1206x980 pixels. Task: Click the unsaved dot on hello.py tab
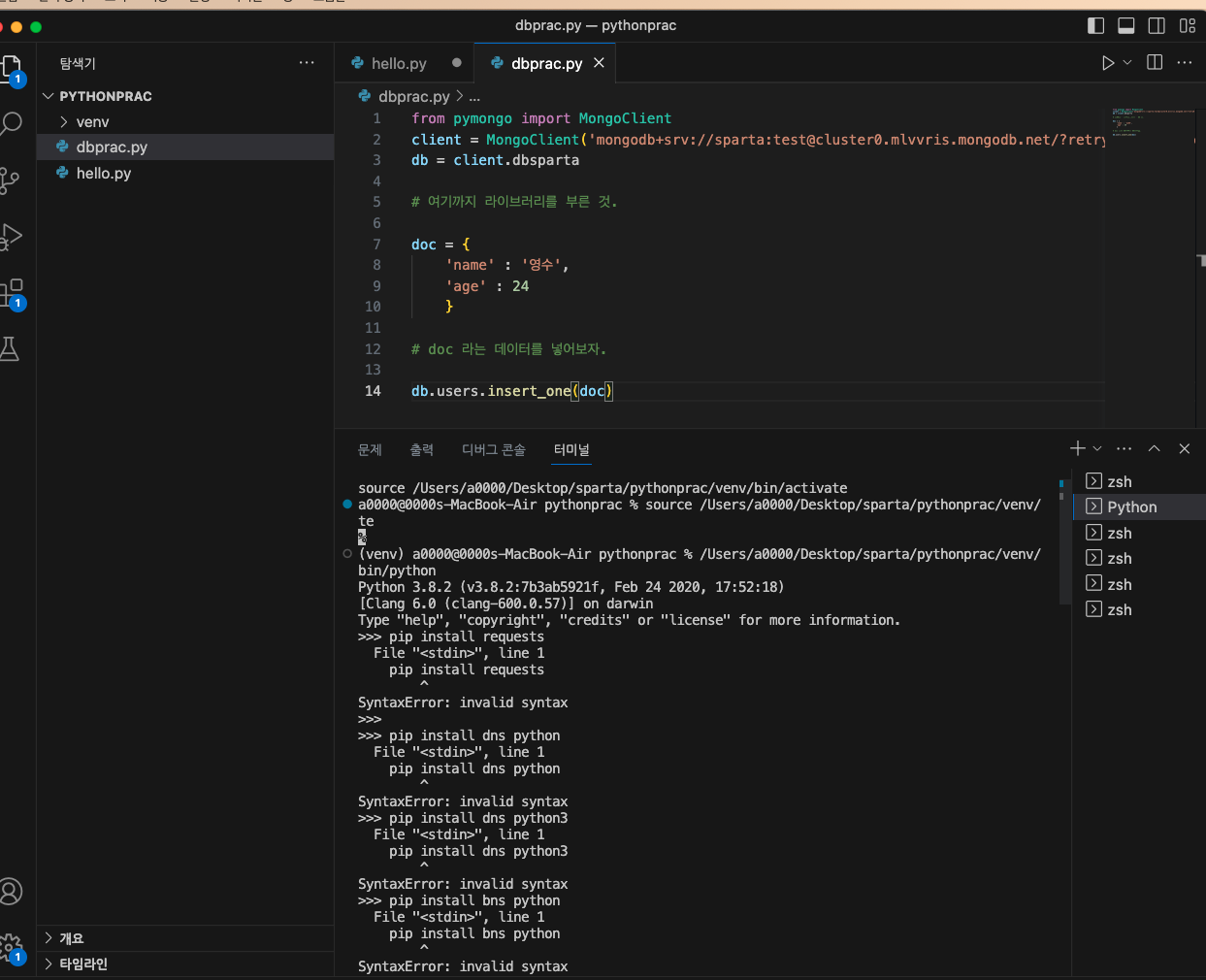tap(456, 63)
